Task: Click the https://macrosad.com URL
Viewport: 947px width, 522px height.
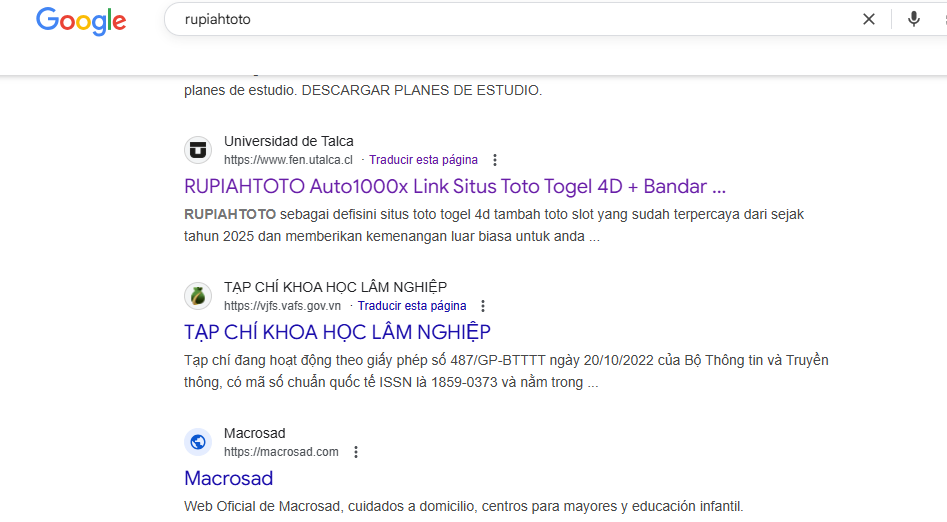Action: point(281,452)
